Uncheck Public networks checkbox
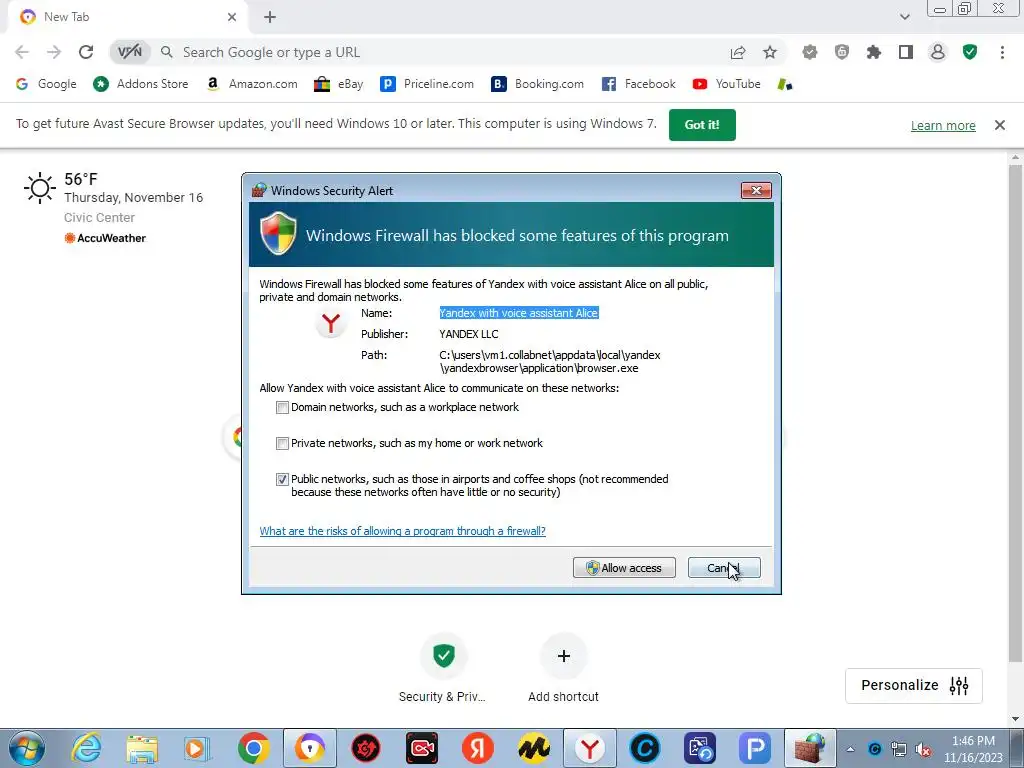The image size is (1024, 768). point(282,479)
